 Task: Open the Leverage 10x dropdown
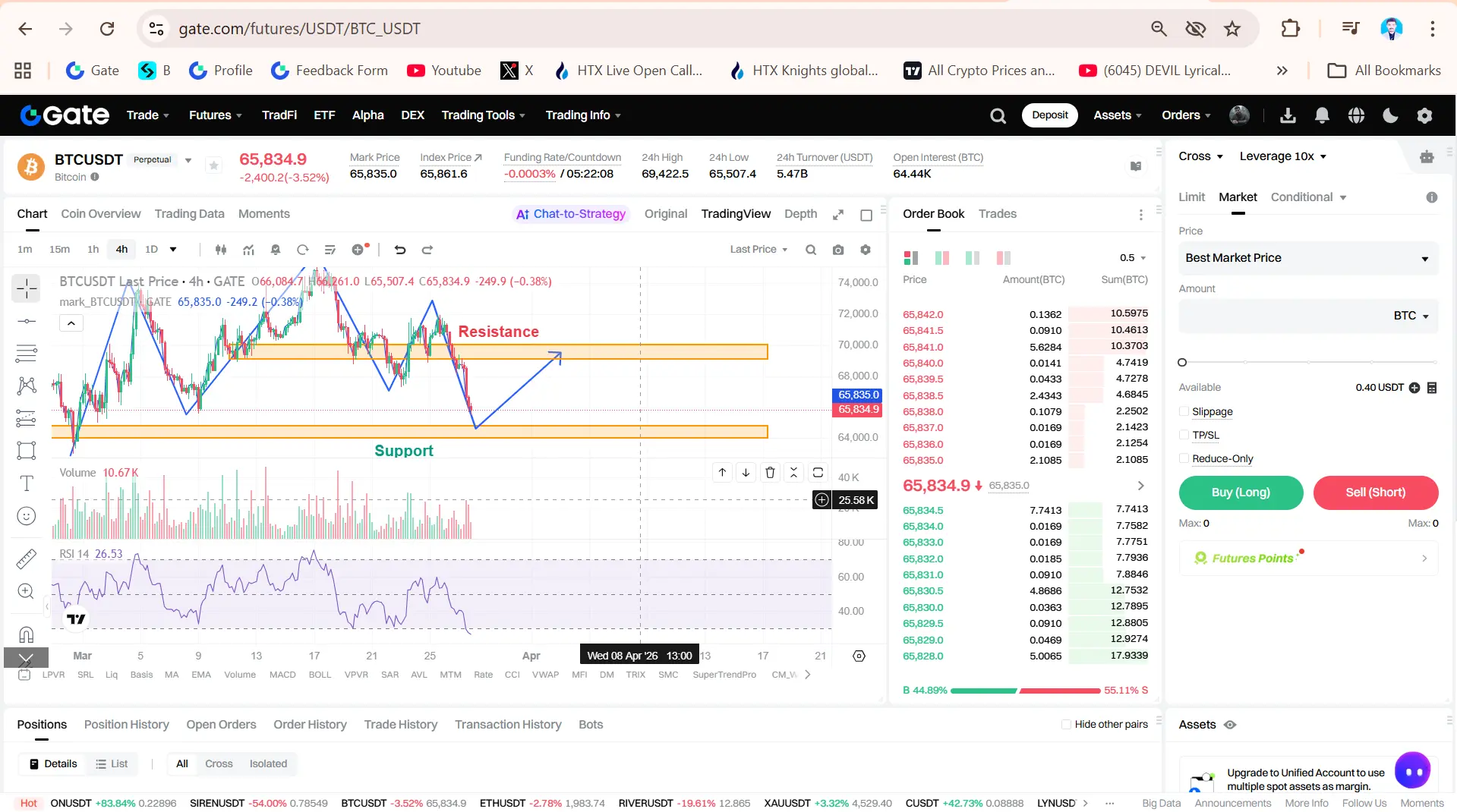[1282, 156]
